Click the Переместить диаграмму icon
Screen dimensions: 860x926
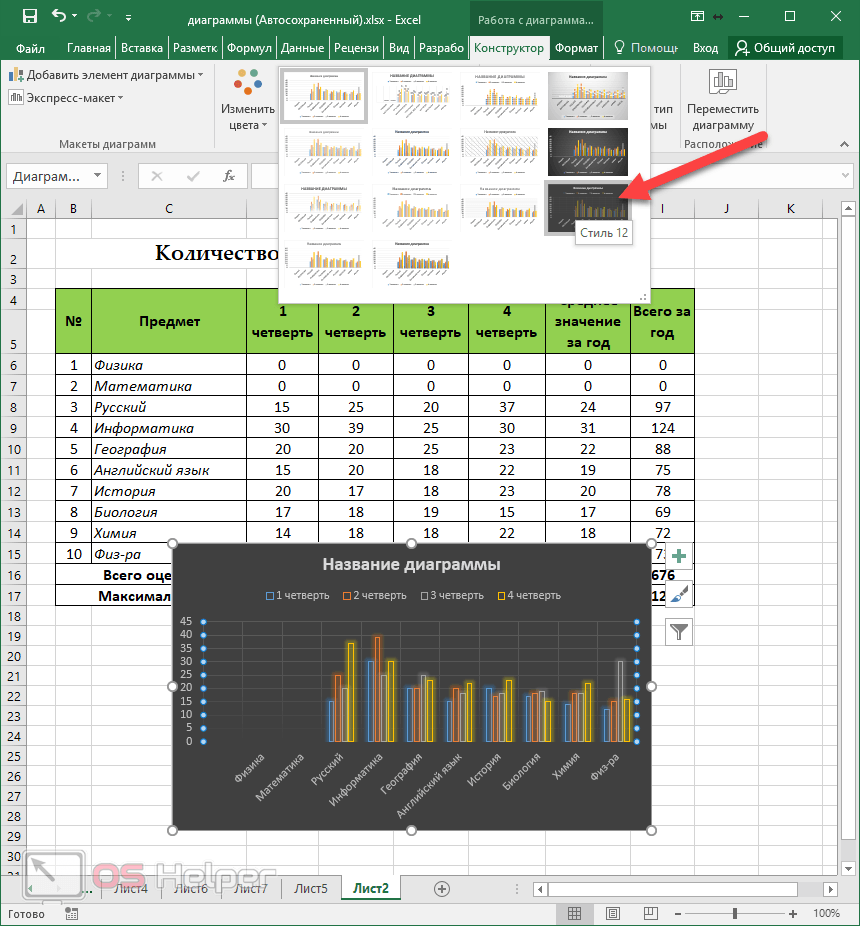[x=722, y=100]
